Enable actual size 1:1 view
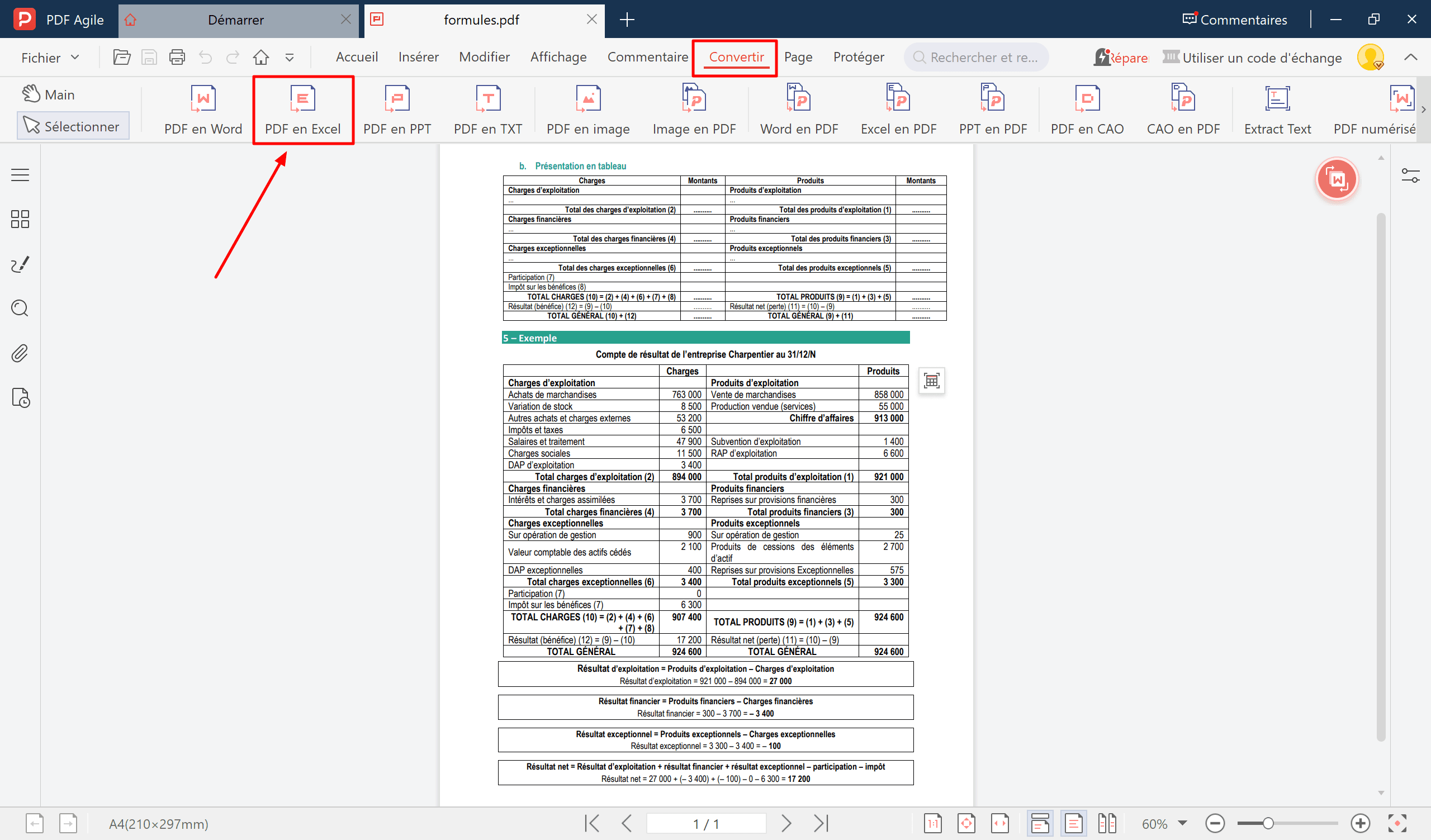The height and width of the screenshot is (840, 1431). (x=932, y=823)
